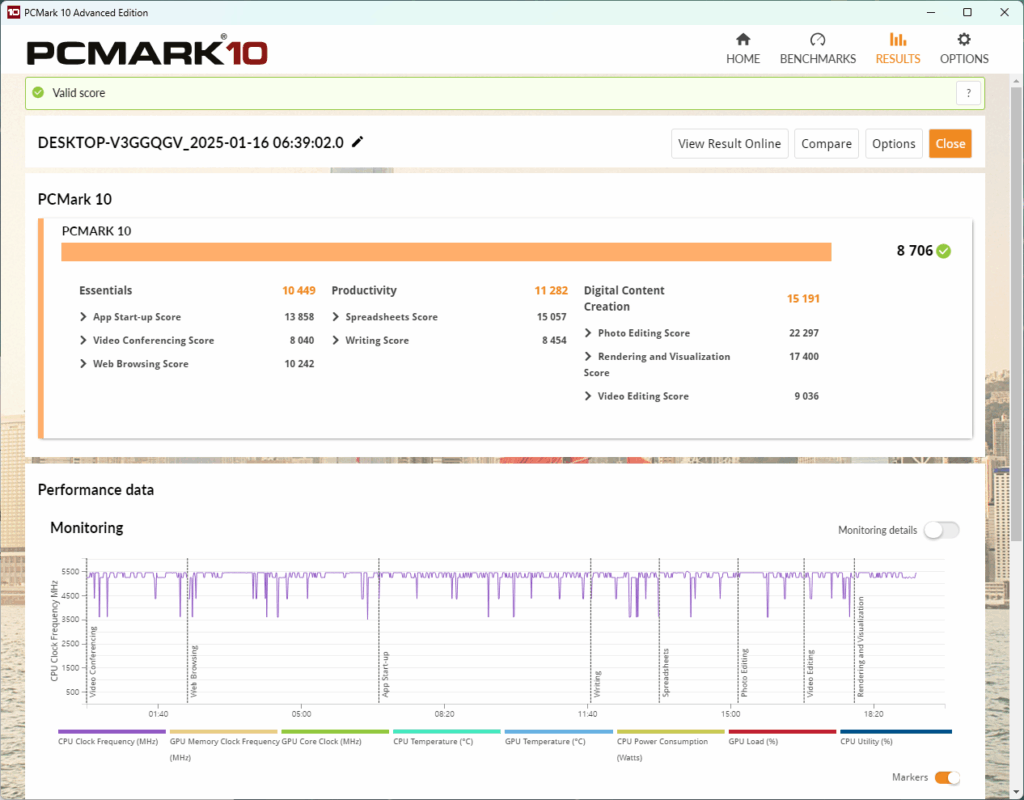Image resolution: width=1024 pixels, height=800 pixels.
Task: Click the Performance data heading
Action: [96, 490]
